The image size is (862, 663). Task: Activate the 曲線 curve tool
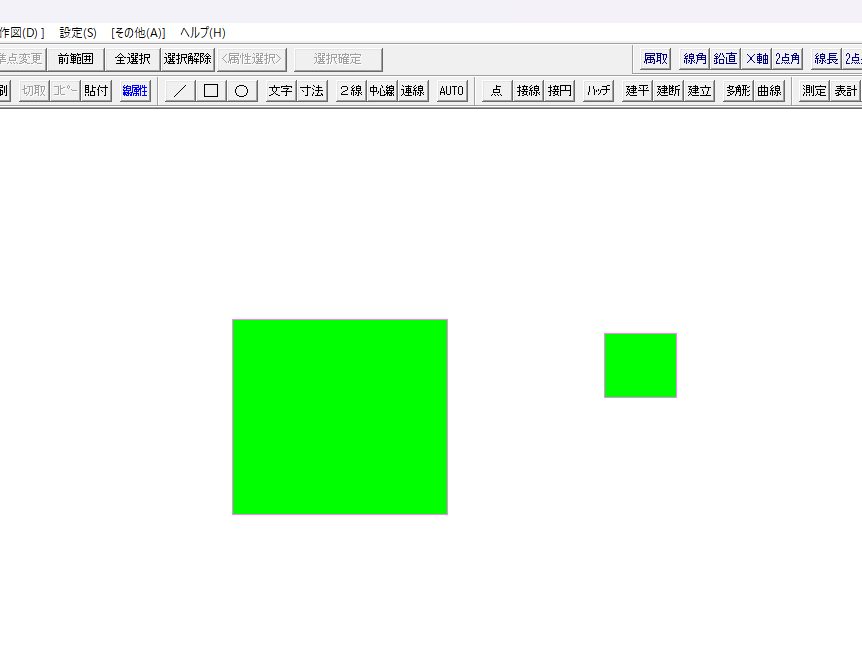coord(769,91)
